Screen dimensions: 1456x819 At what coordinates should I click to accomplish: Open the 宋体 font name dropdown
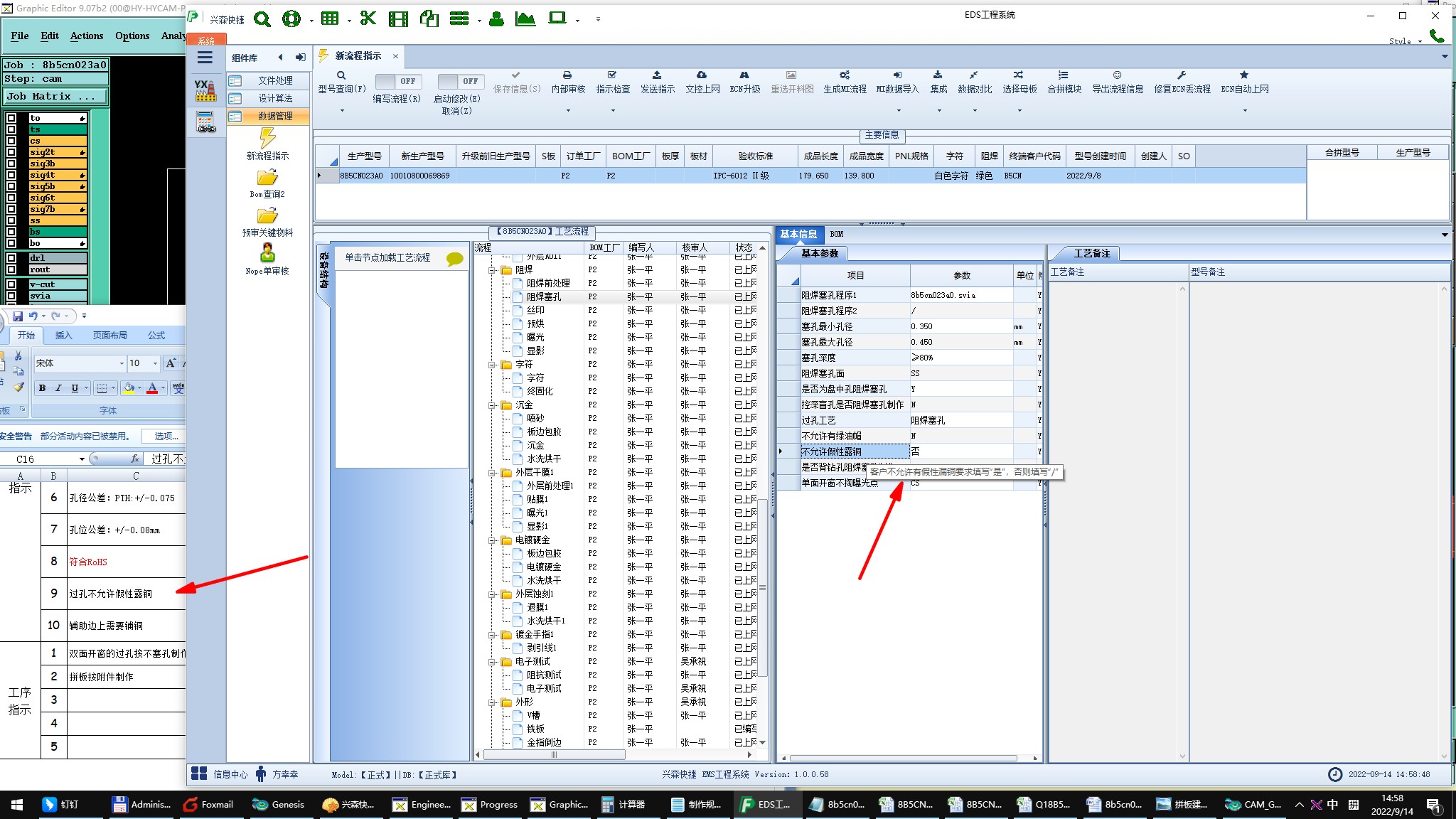click(122, 363)
